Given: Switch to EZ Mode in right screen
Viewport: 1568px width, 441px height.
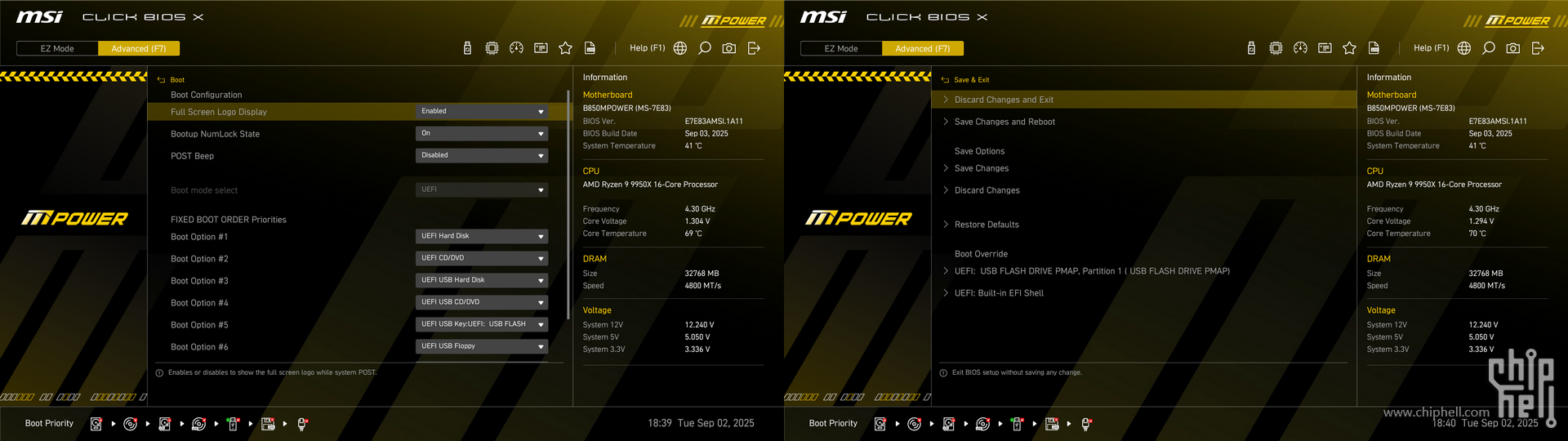Looking at the screenshot, I should pos(841,49).
